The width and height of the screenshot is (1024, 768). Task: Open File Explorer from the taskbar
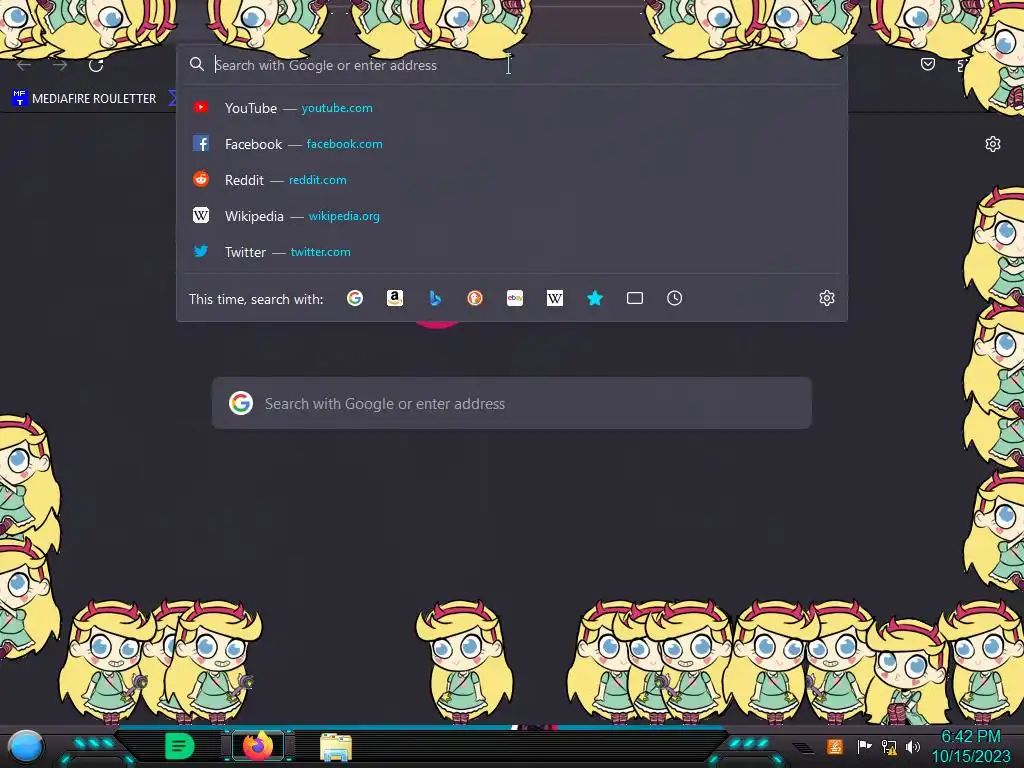click(x=336, y=747)
